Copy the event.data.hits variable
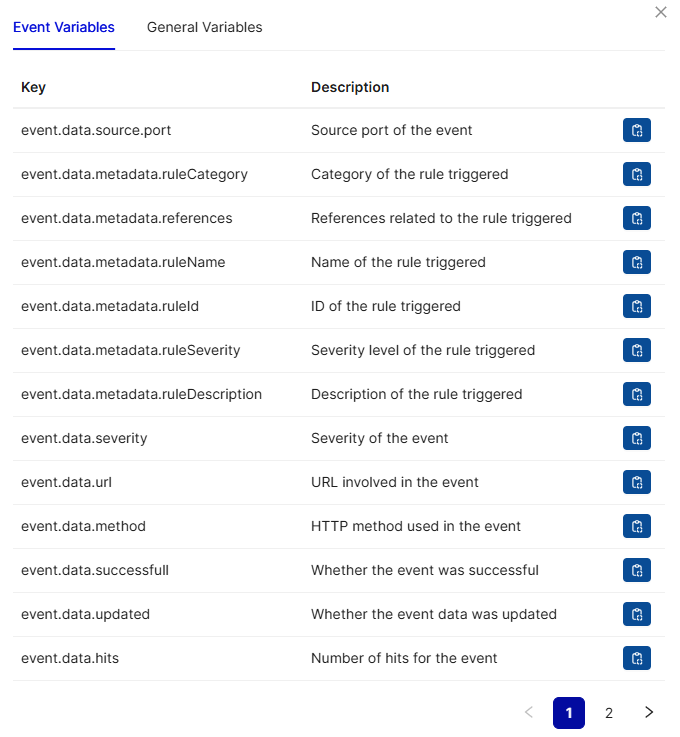Image resolution: width=680 pixels, height=737 pixels. coord(637,658)
